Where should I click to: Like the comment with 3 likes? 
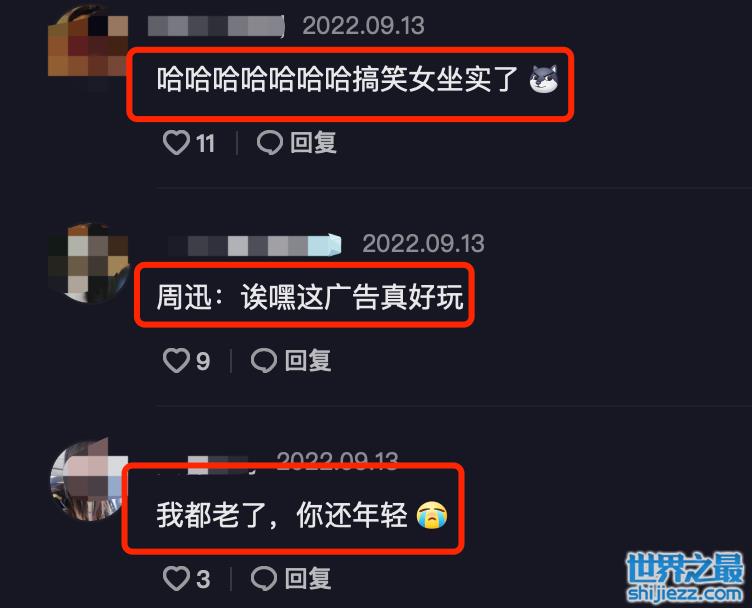click(x=176, y=578)
